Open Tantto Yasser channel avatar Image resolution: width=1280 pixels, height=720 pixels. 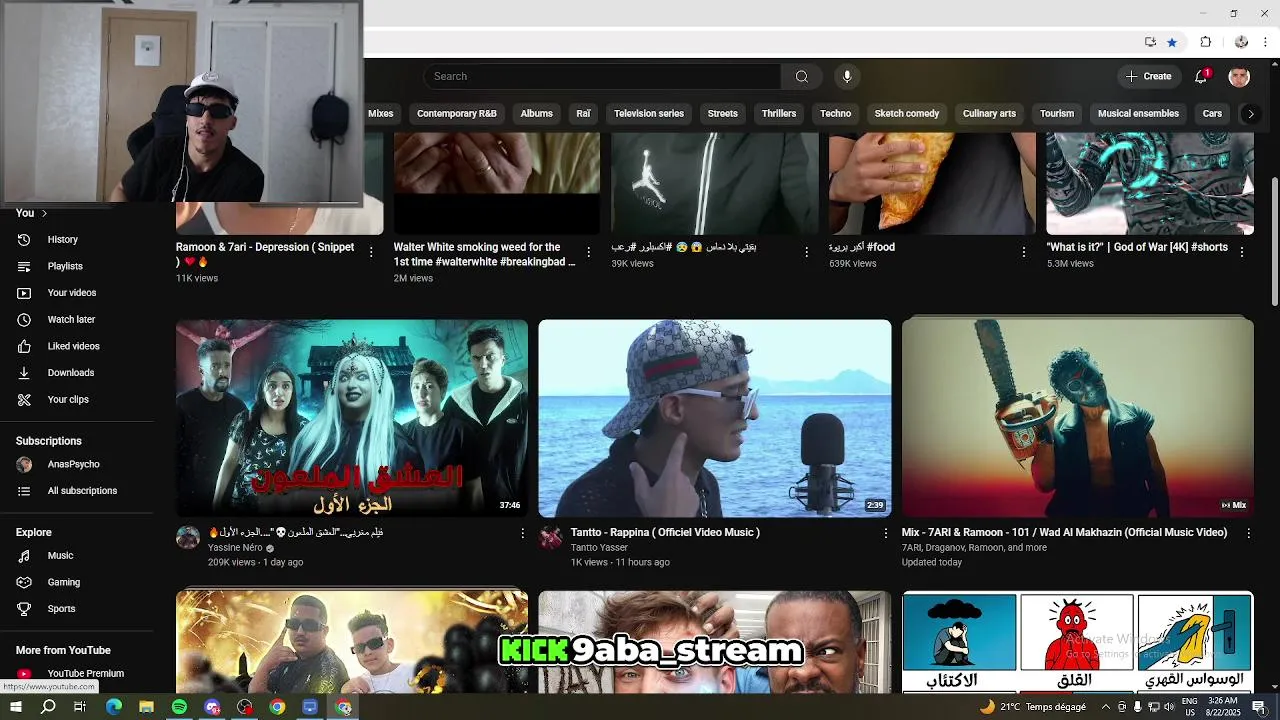[551, 538]
